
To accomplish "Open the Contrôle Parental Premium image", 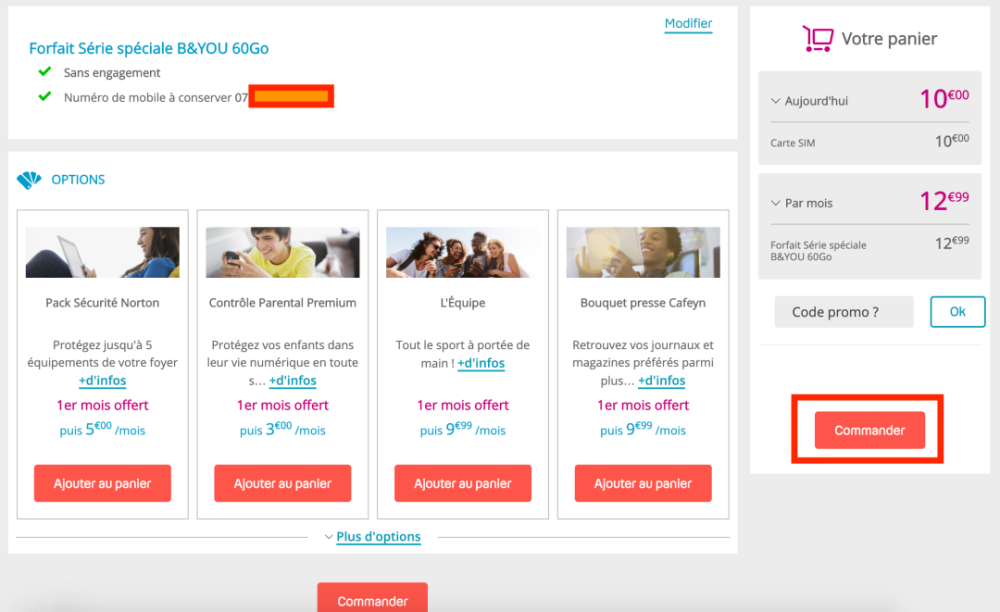I will (283, 252).
